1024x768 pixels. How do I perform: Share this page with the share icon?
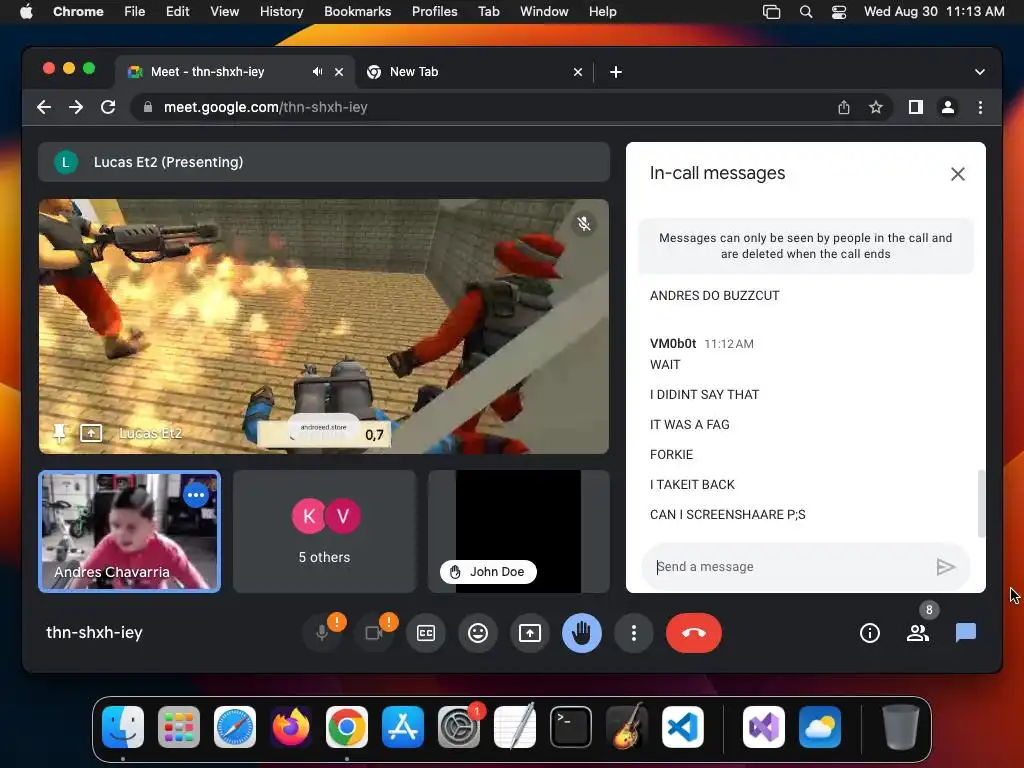pyautogui.click(x=844, y=107)
